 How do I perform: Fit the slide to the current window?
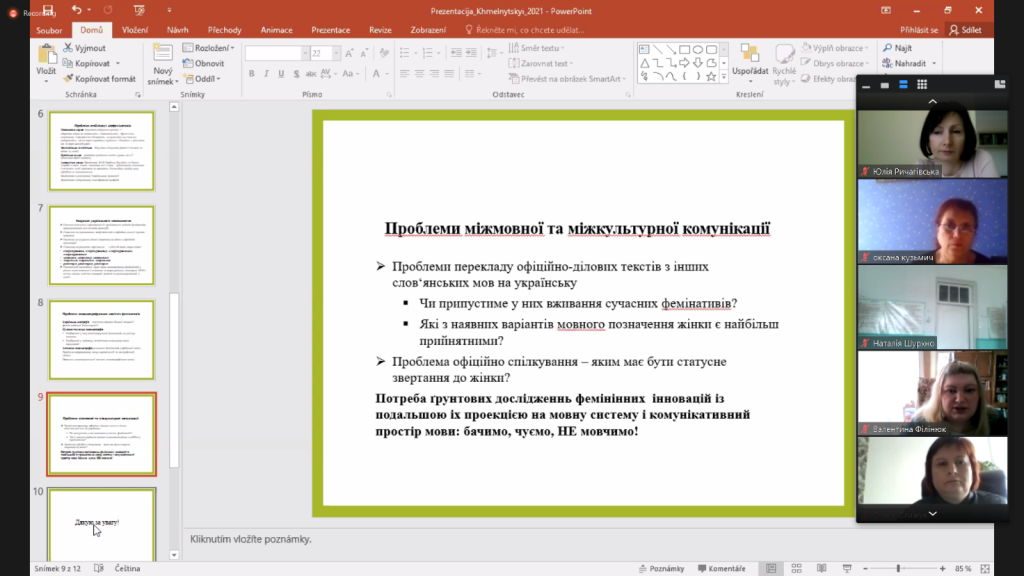[985, 569]
